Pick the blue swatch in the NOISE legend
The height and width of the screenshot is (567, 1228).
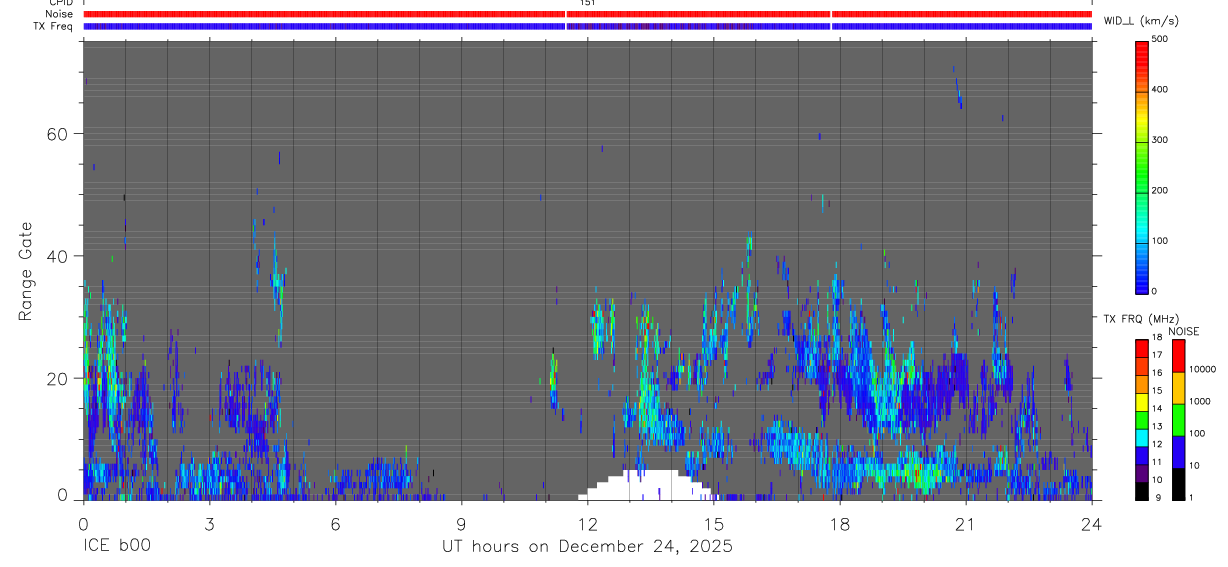[1178, 452]
